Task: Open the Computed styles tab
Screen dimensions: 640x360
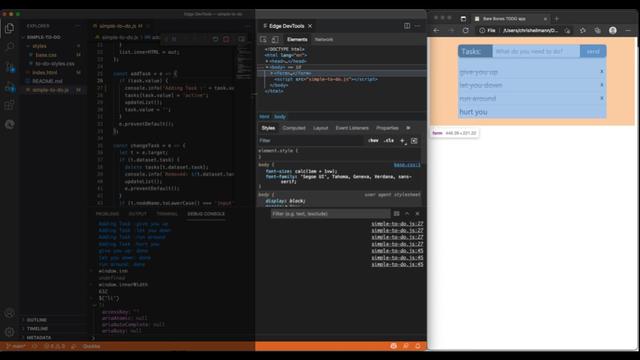Action: tap(294, 128)
